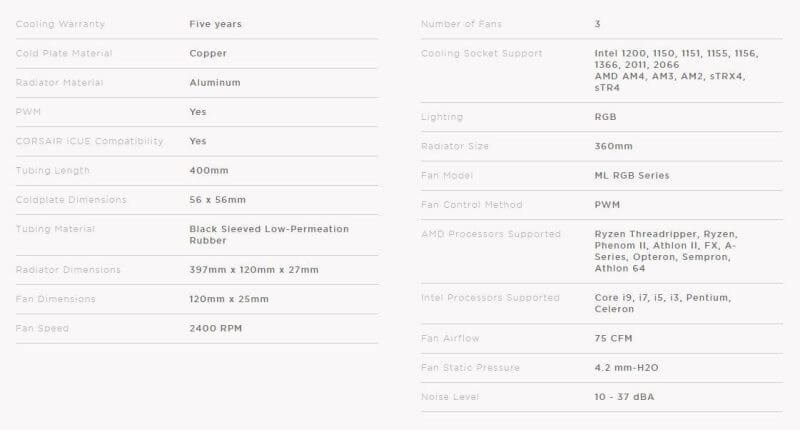Select the 'Five years' warranty value

click(x=215, y=24)
